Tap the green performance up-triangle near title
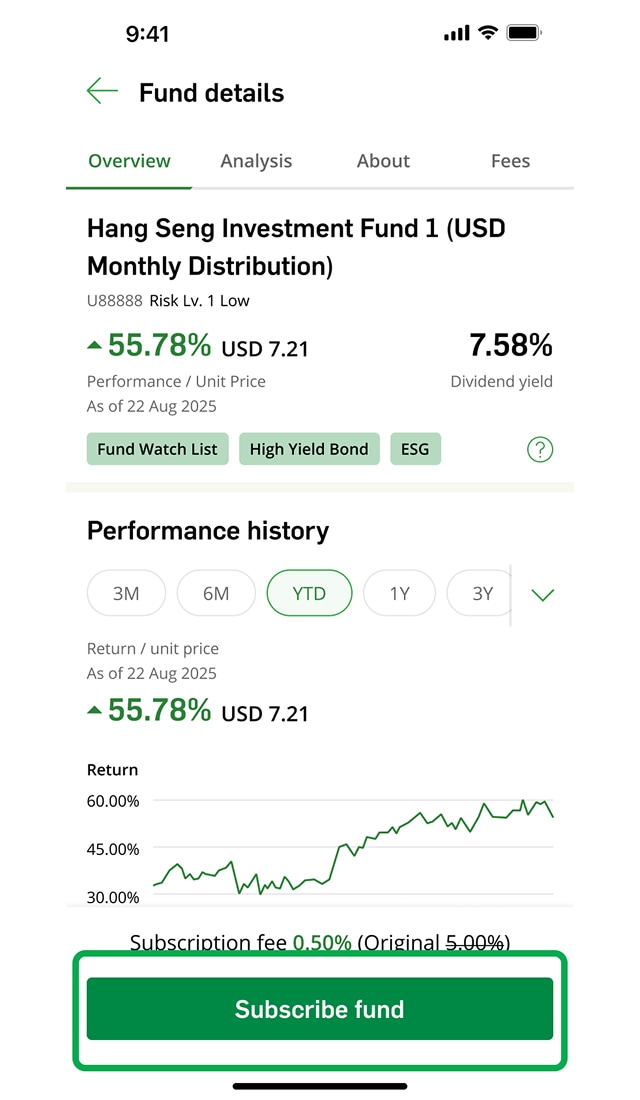 (x=94, y=346)
